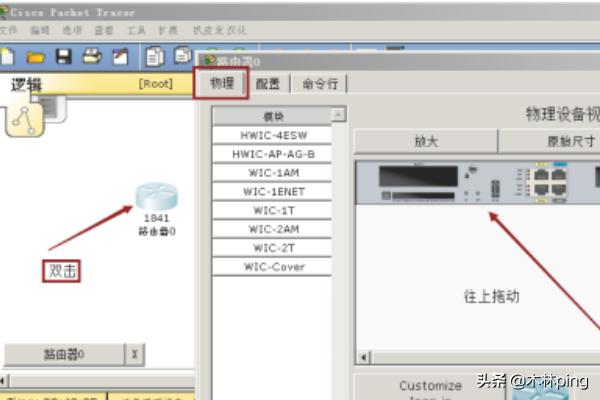The image size is (600, 400).
Task: Click the 路由器0 button in main window
Action: click(64, 354)
